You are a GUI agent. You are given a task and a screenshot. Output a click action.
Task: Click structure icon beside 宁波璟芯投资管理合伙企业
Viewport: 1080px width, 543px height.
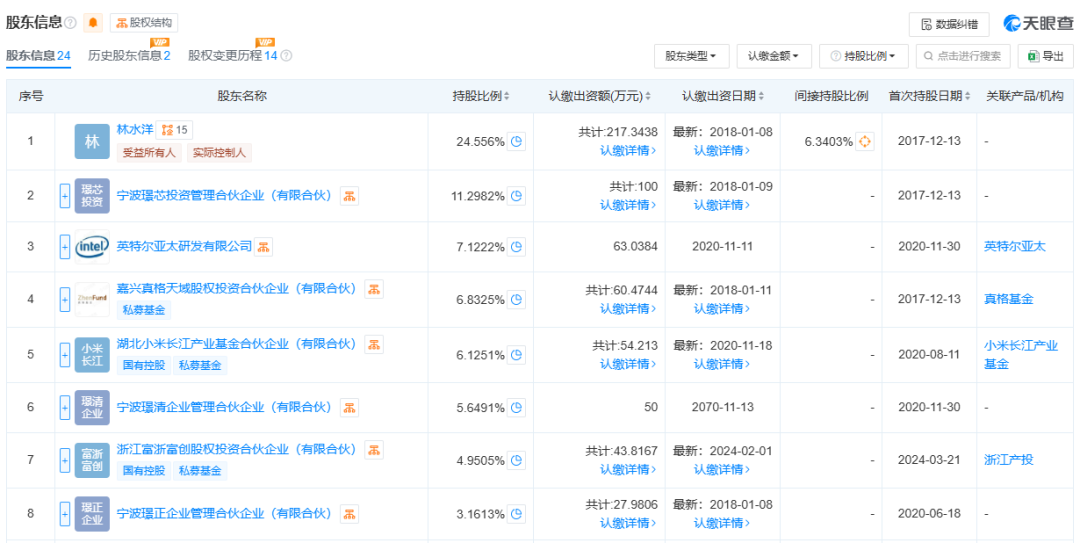(349, 196)
